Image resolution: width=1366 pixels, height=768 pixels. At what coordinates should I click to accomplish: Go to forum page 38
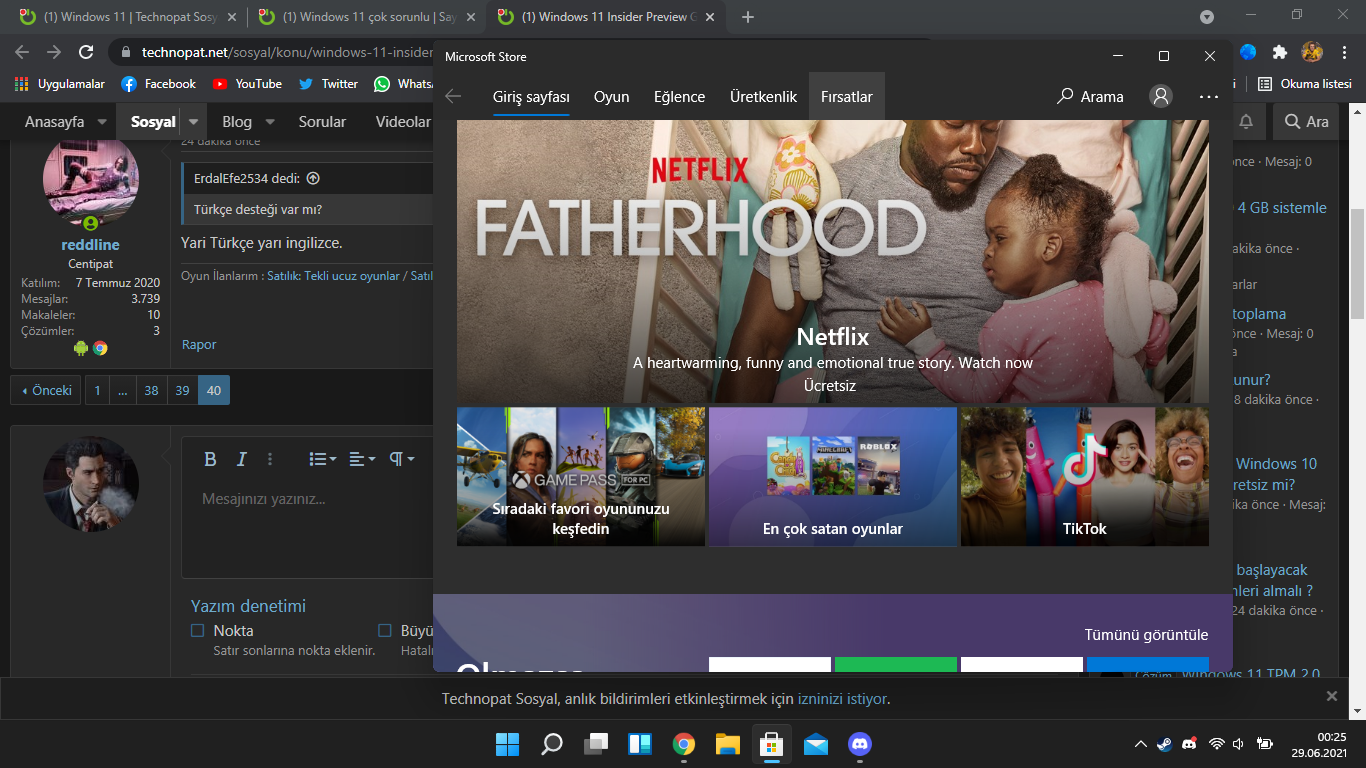[x=151, y=391]
